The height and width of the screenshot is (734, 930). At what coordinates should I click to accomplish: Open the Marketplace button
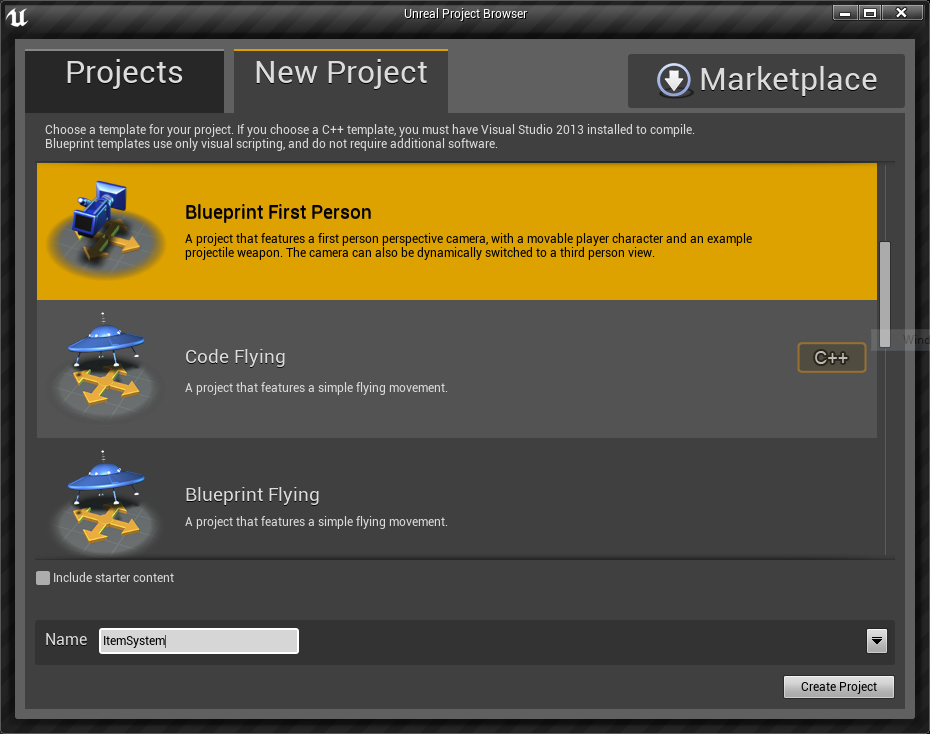point(766,81)
